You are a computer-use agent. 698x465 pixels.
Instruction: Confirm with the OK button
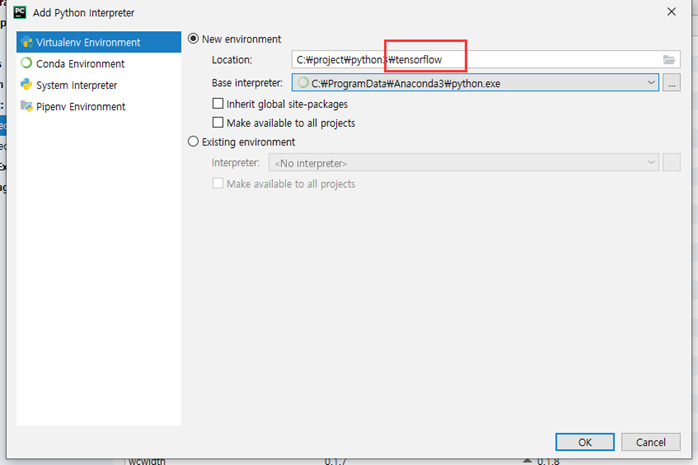pyautogui.click(x=584, y=442)
